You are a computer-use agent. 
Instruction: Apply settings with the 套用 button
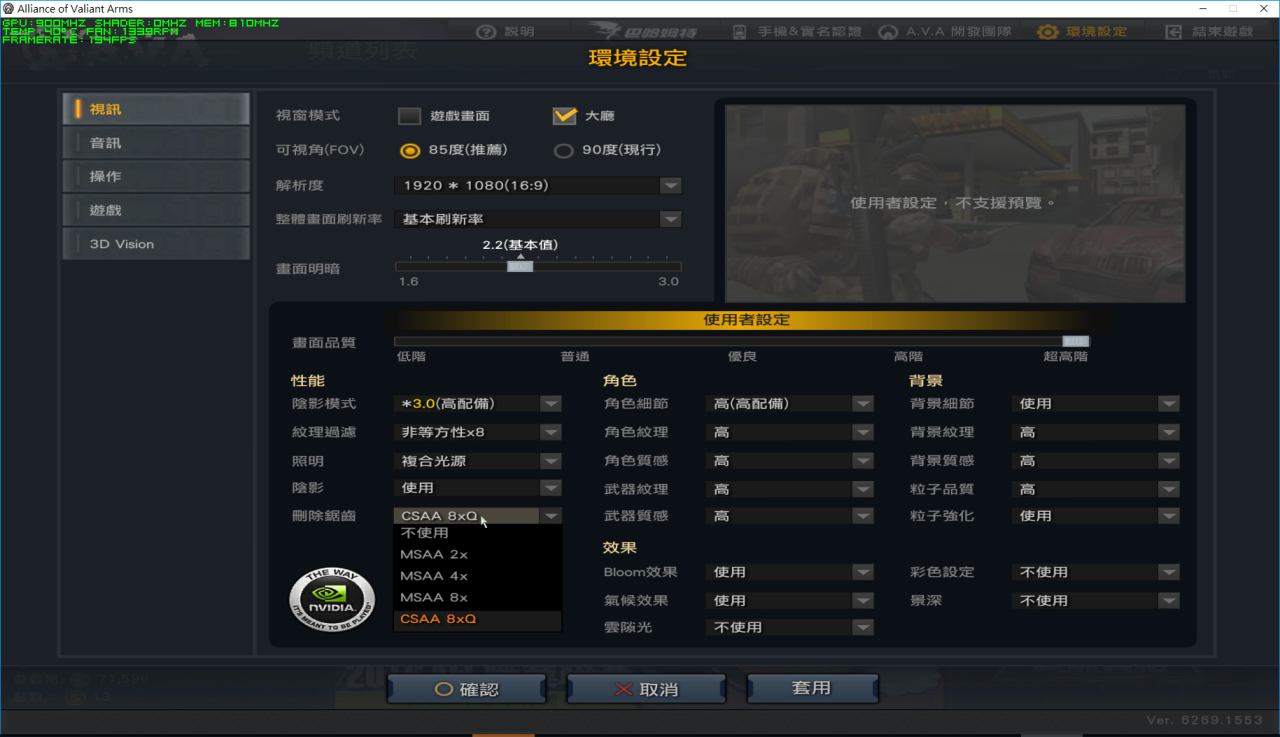coord(812,688)
